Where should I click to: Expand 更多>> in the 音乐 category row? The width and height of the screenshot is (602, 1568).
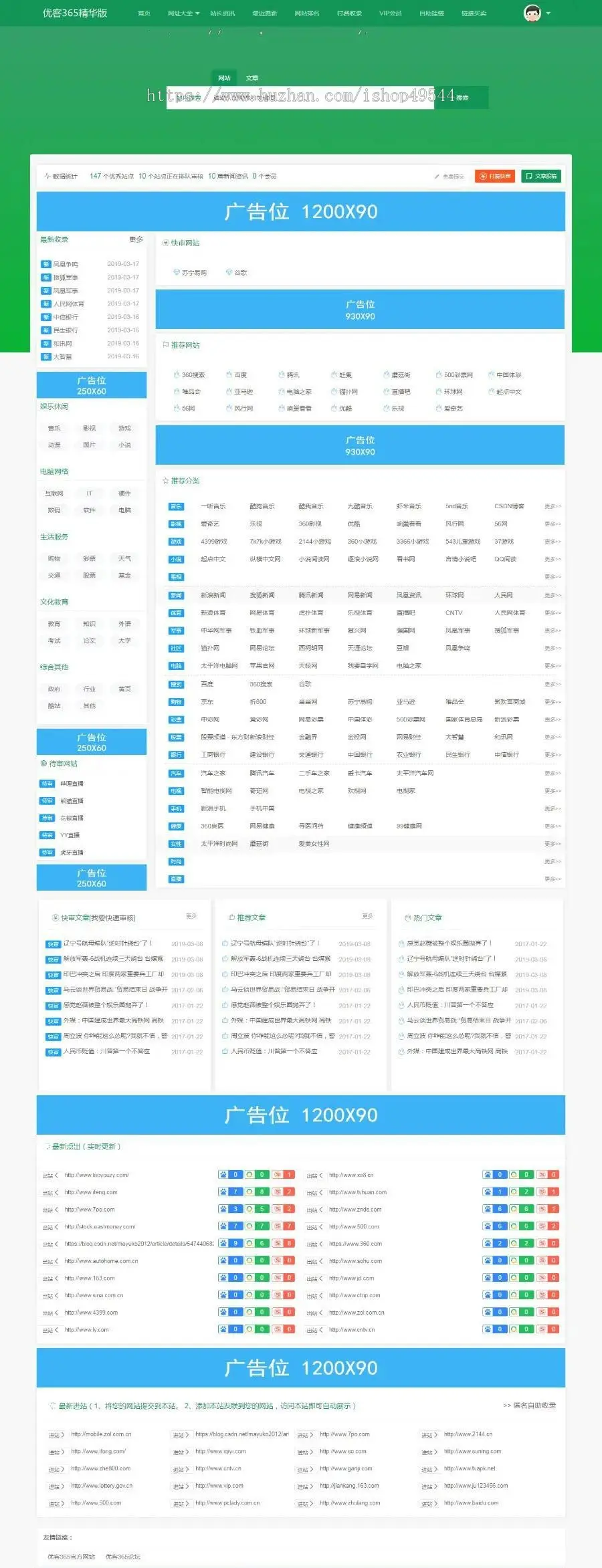click(x=553, y=506)
